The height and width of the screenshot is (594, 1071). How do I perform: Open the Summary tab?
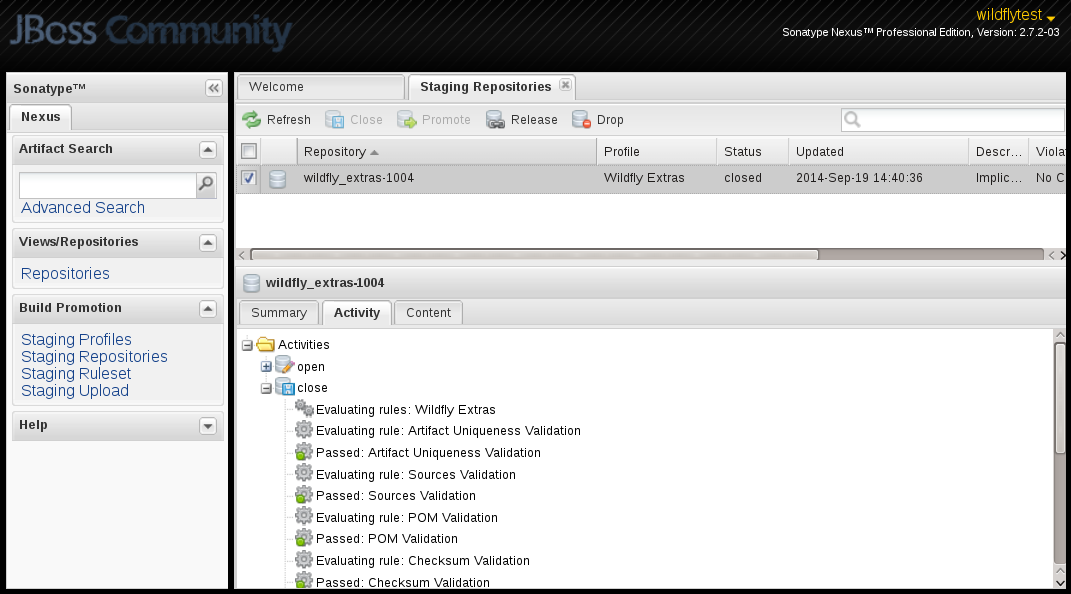pos(279,313)
